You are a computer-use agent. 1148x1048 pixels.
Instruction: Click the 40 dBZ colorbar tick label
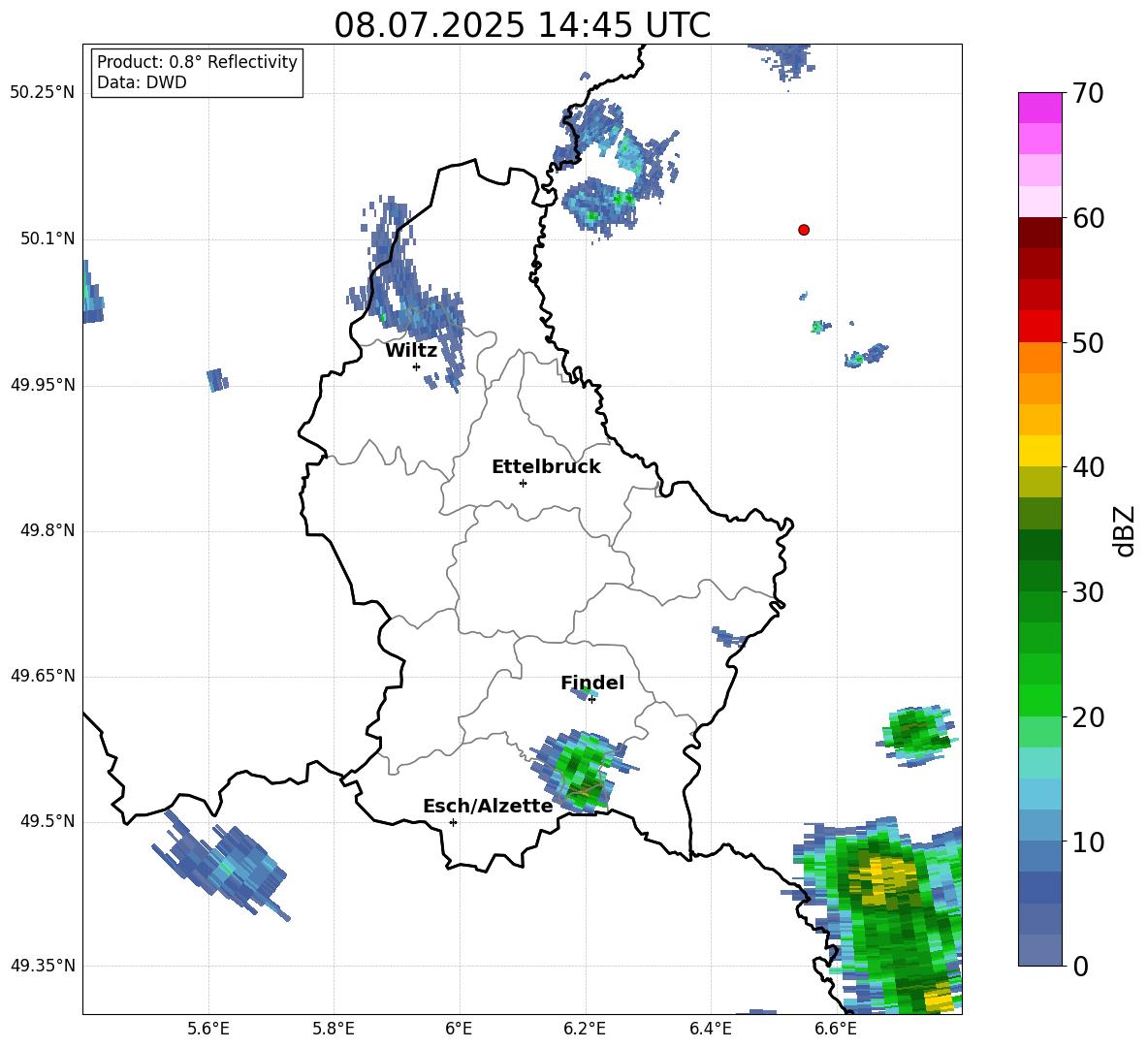pos(1088,467)
